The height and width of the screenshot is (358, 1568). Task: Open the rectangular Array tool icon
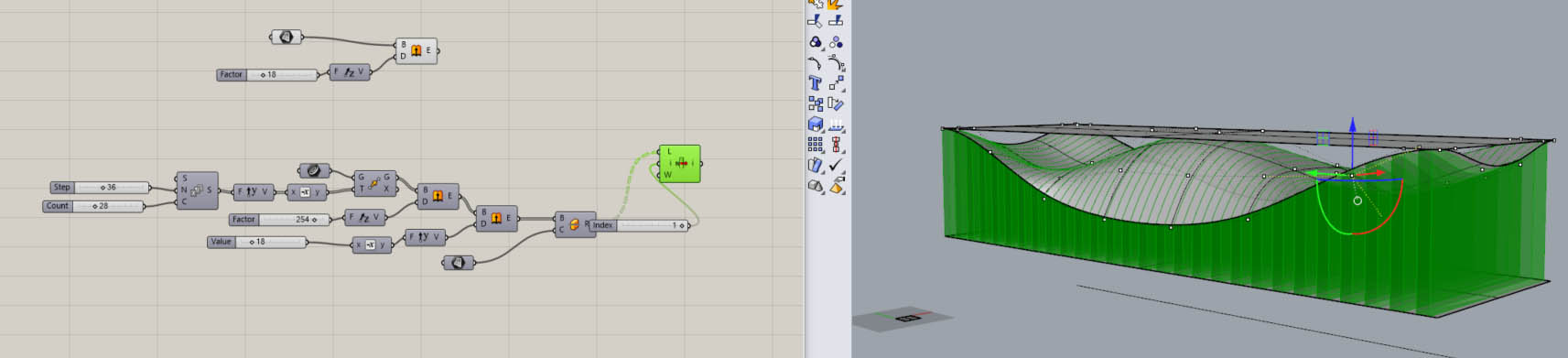(x=815, y=145)
